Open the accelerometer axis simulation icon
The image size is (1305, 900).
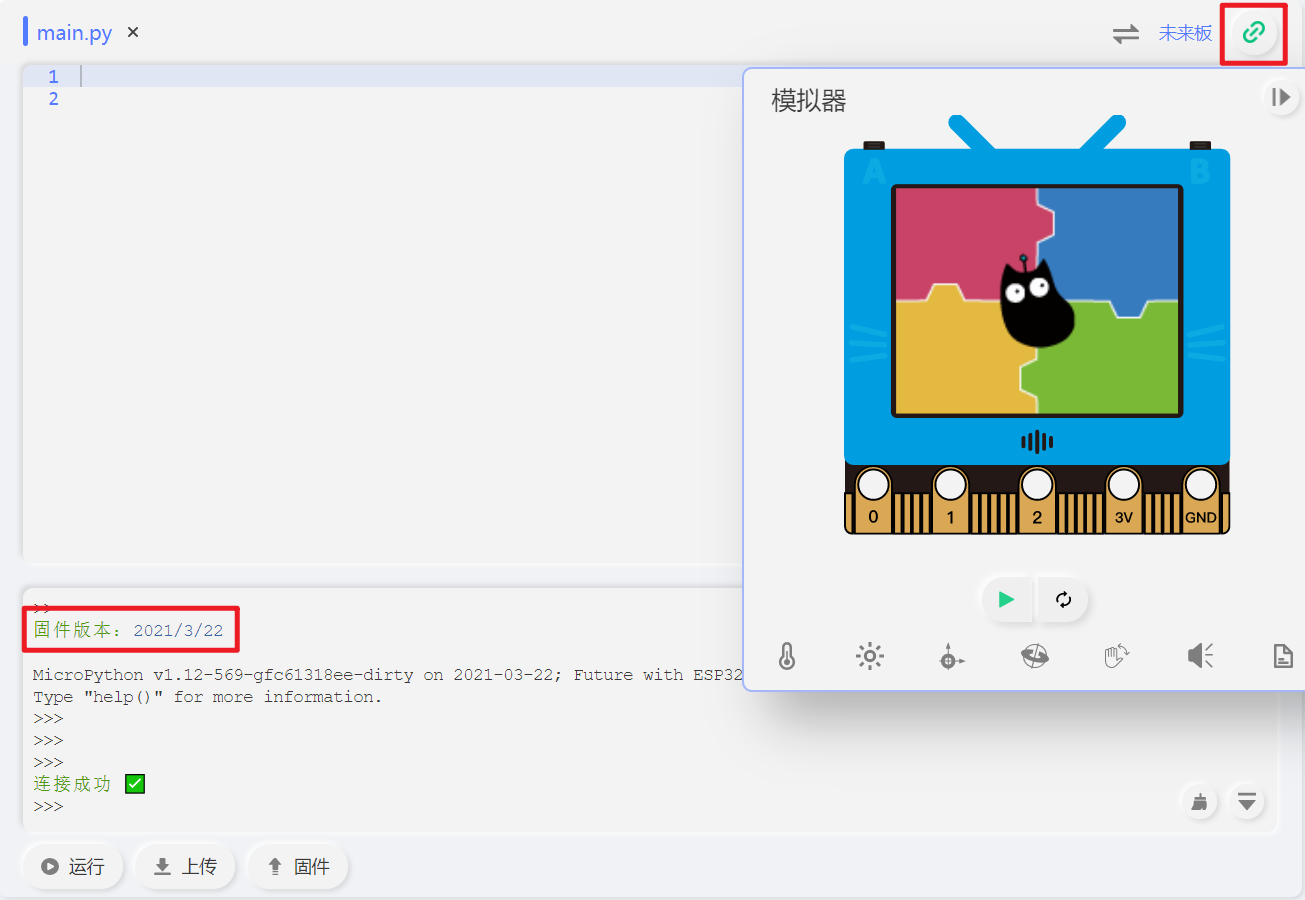tap(951, 656)
